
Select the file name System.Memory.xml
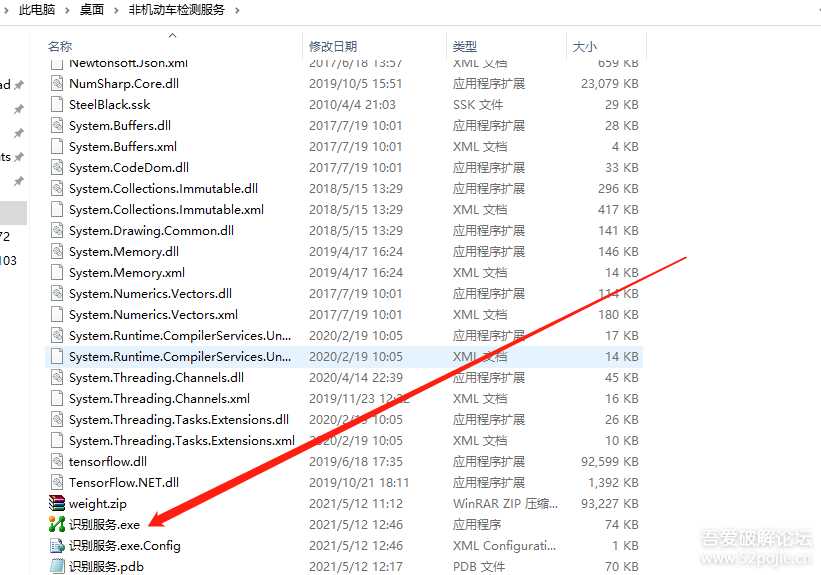coord(127,273)
